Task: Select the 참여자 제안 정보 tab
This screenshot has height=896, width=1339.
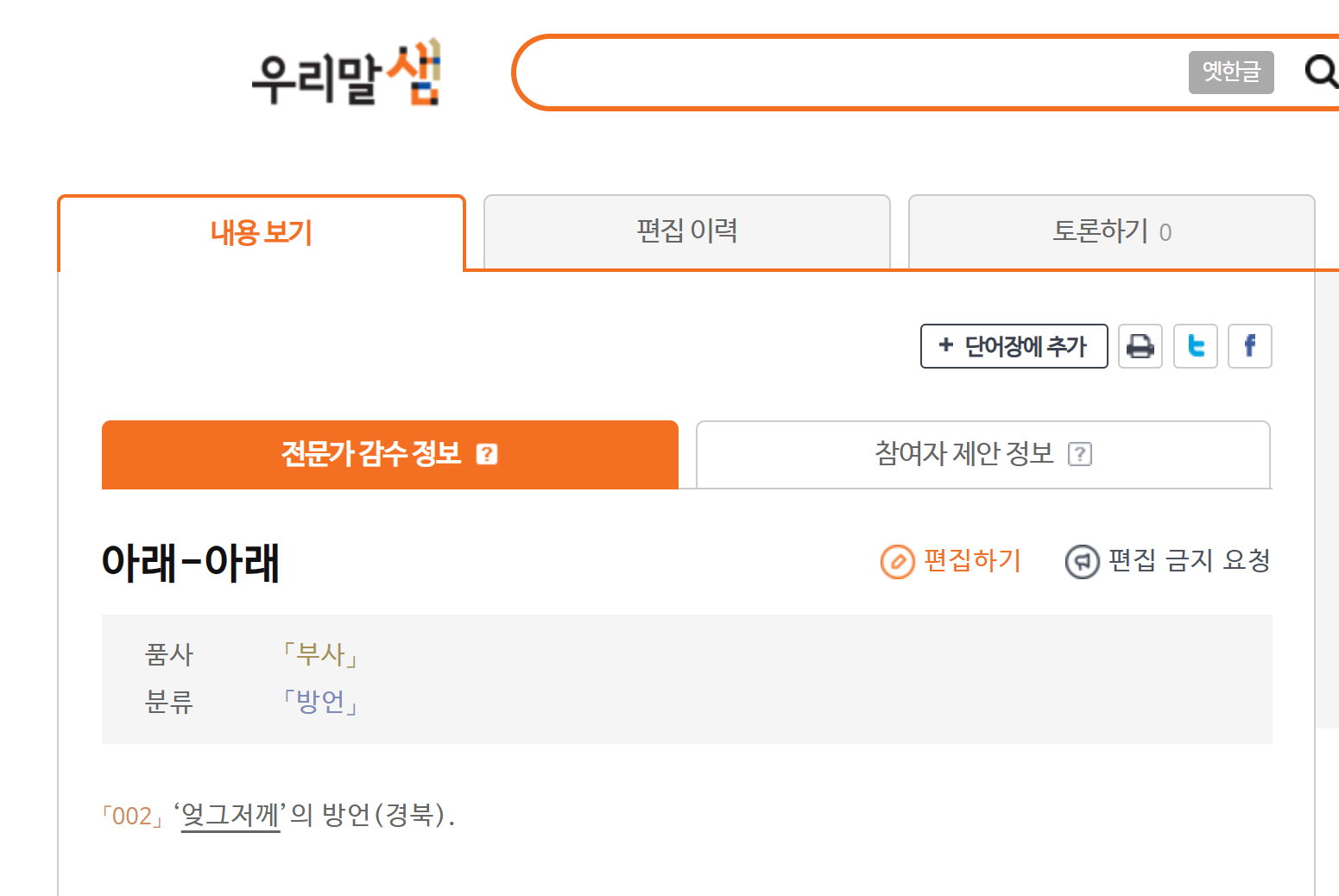Action: pyautogui.click(x=983, y=454)
